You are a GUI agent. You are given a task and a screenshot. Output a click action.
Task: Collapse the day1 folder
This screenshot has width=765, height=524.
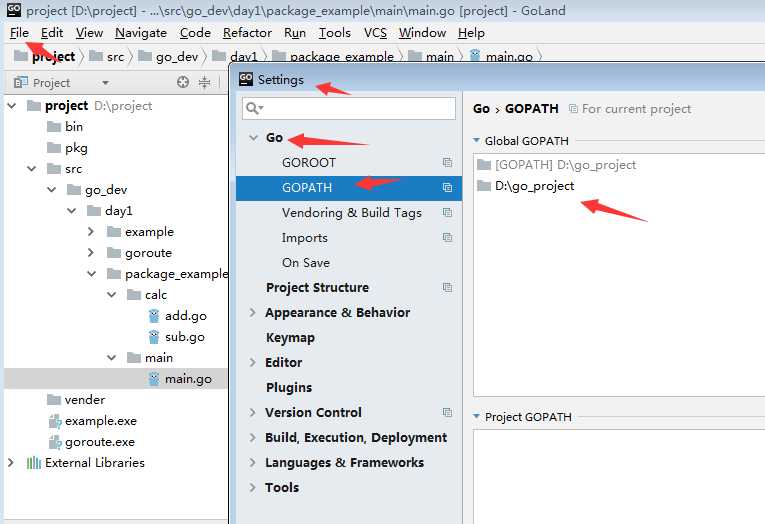72,211
